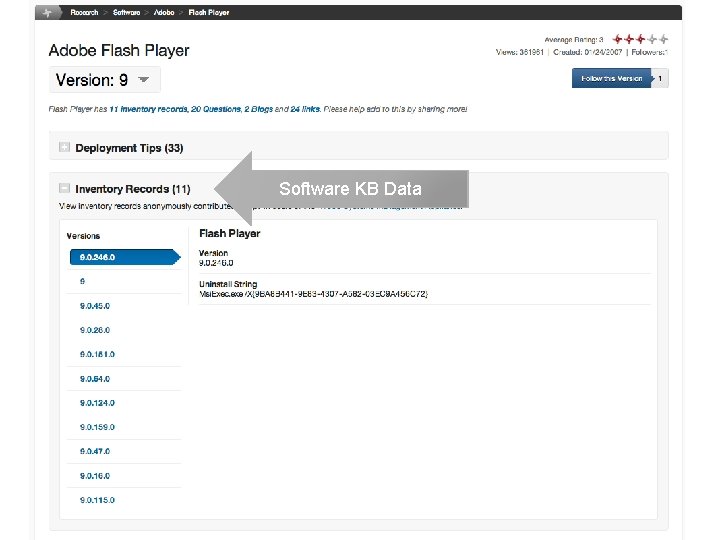
Task: Open 2 Blogs link
Action: coord(259,109)
